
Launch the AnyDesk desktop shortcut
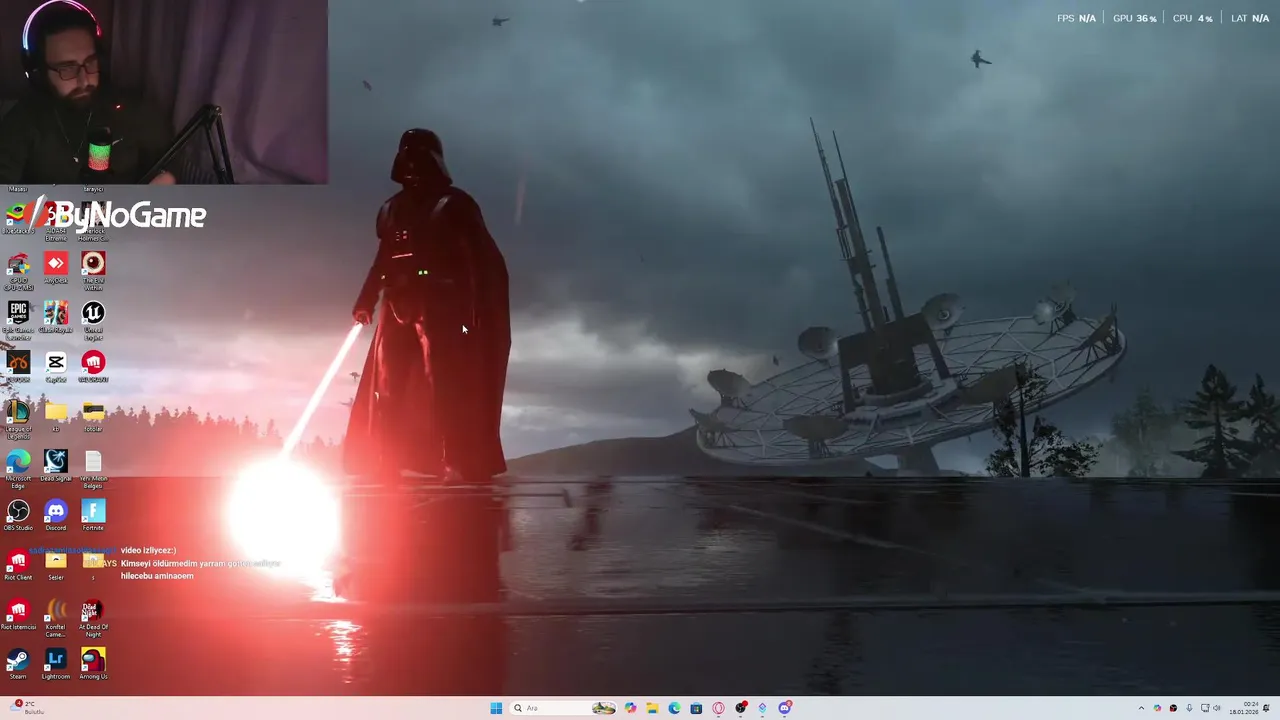[x=56, y=267]
